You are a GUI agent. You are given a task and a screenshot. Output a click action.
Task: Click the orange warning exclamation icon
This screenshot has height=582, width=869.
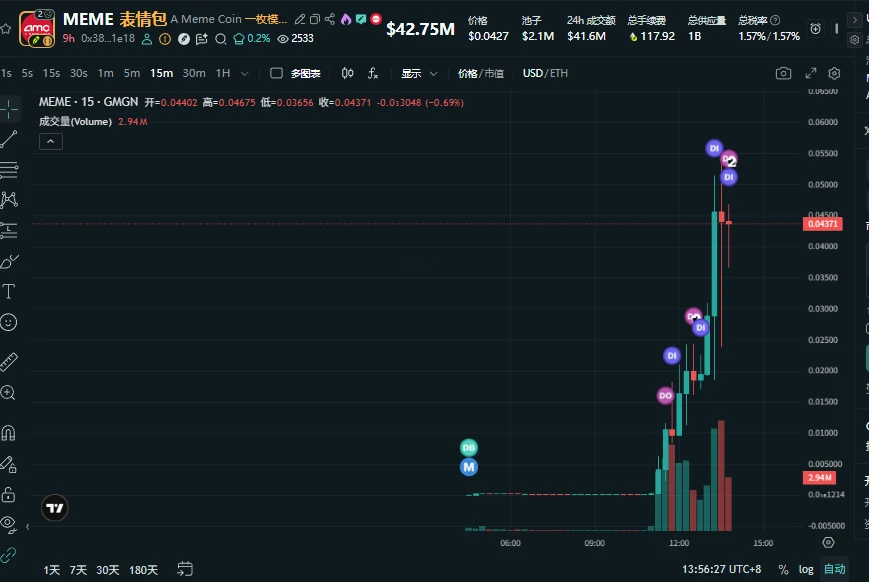165,39
